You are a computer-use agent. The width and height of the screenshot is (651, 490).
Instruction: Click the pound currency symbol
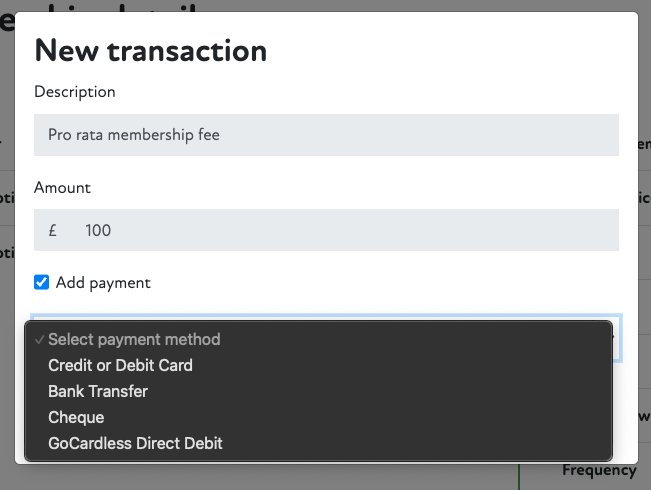(x=53, y=230)
